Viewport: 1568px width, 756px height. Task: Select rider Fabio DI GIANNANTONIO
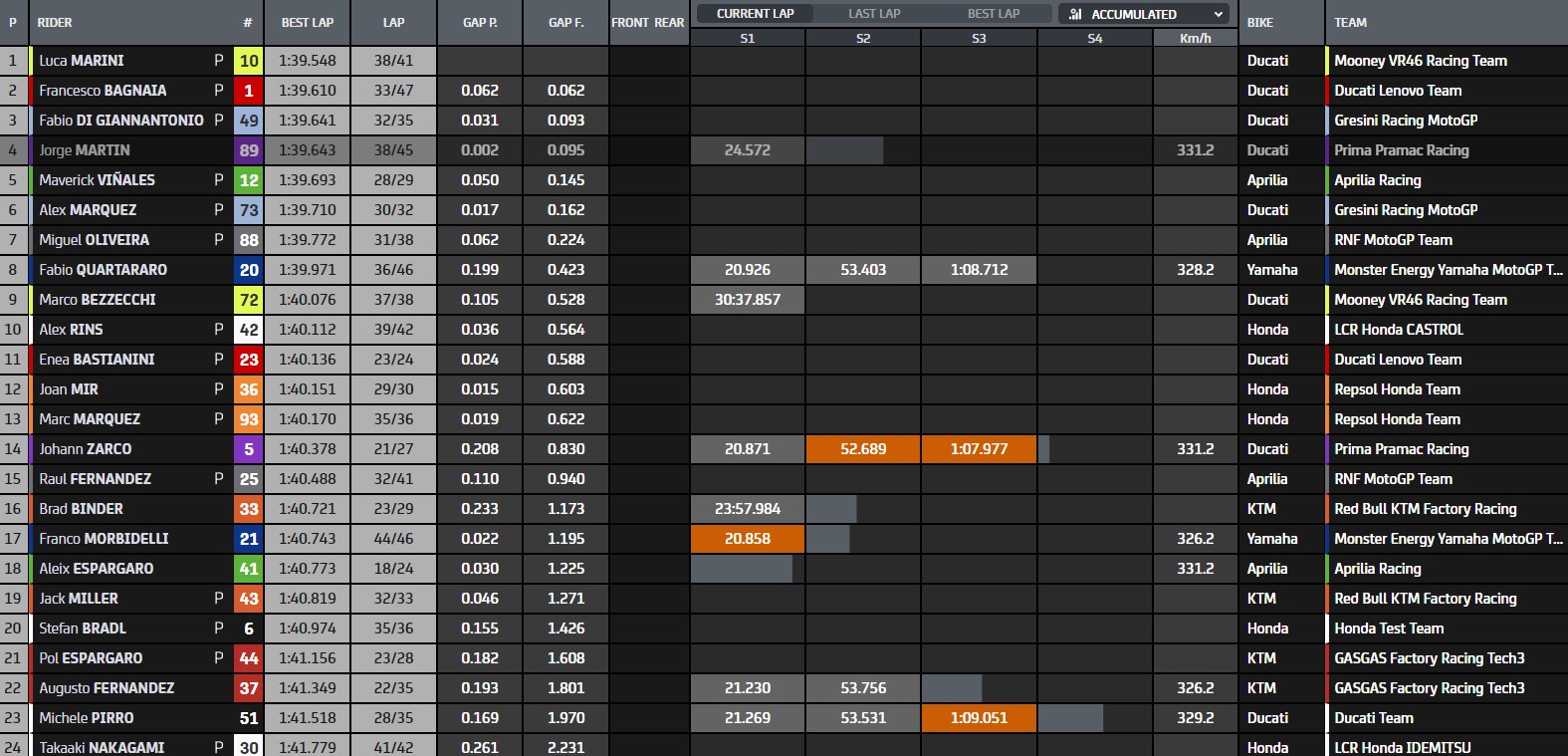click(x=121, y=121)
